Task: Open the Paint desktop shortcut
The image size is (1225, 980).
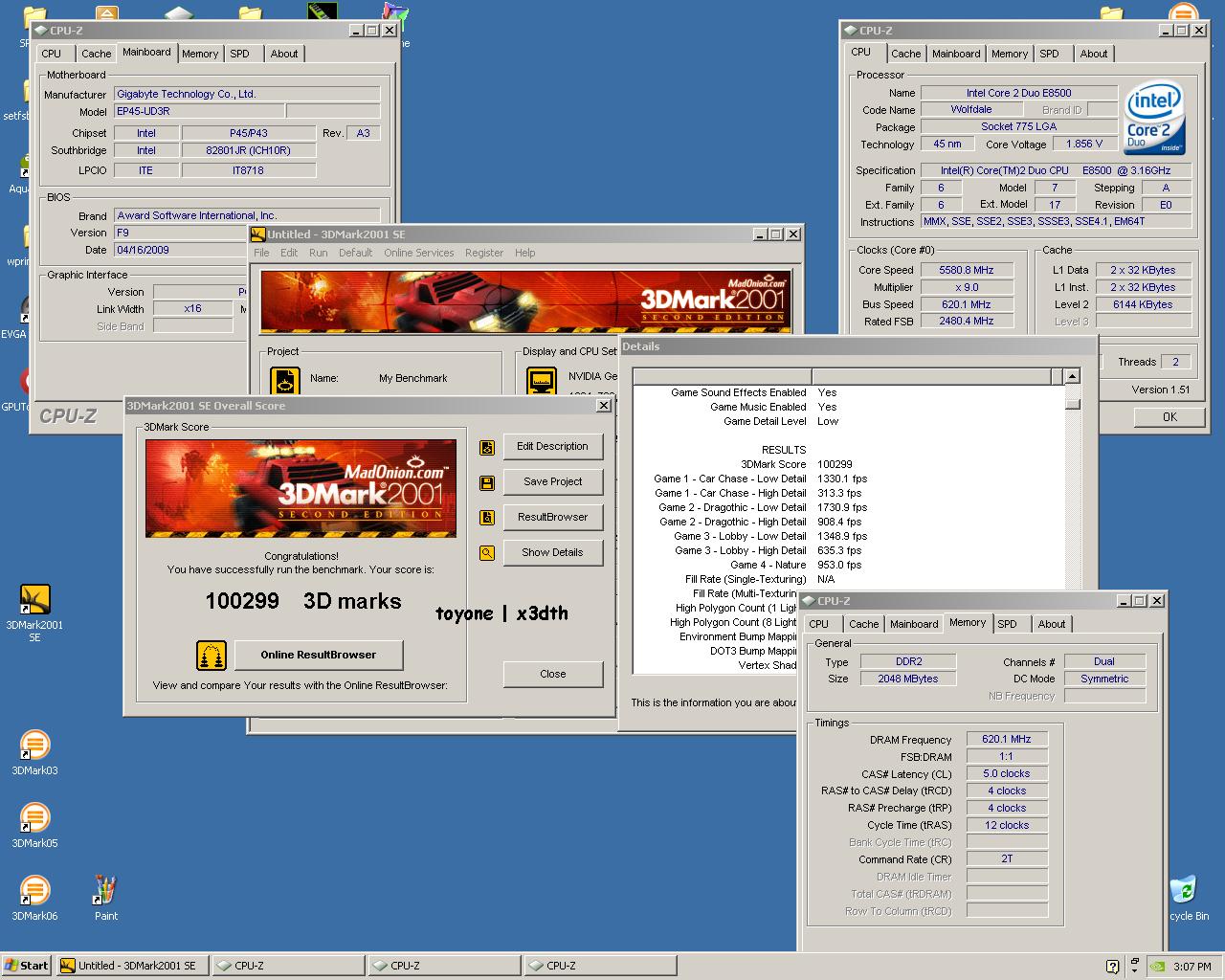Action: pyautogui.click(x=105, y=890)
